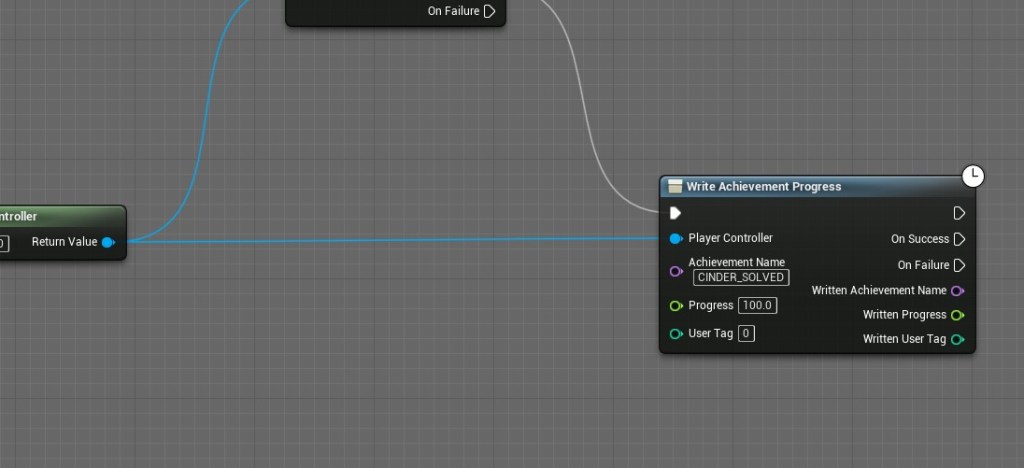Click the On Success execution pin
The image size is (1024, 468).
[x=959, y=239]
